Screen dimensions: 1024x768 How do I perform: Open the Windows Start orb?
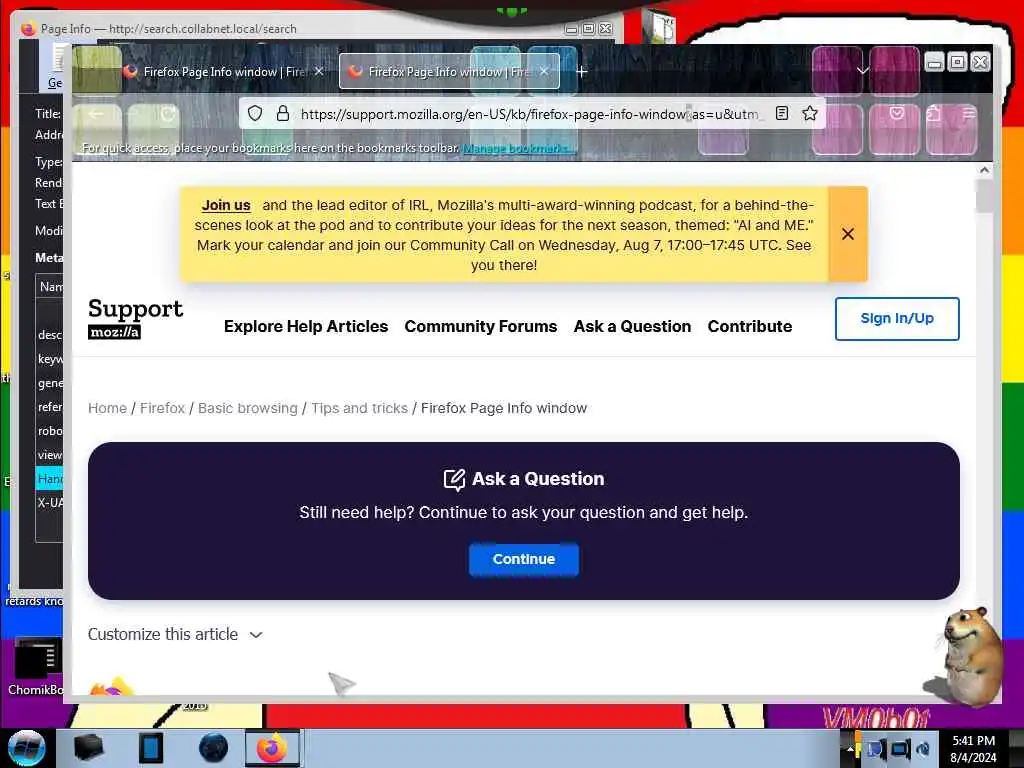(26, 748)
